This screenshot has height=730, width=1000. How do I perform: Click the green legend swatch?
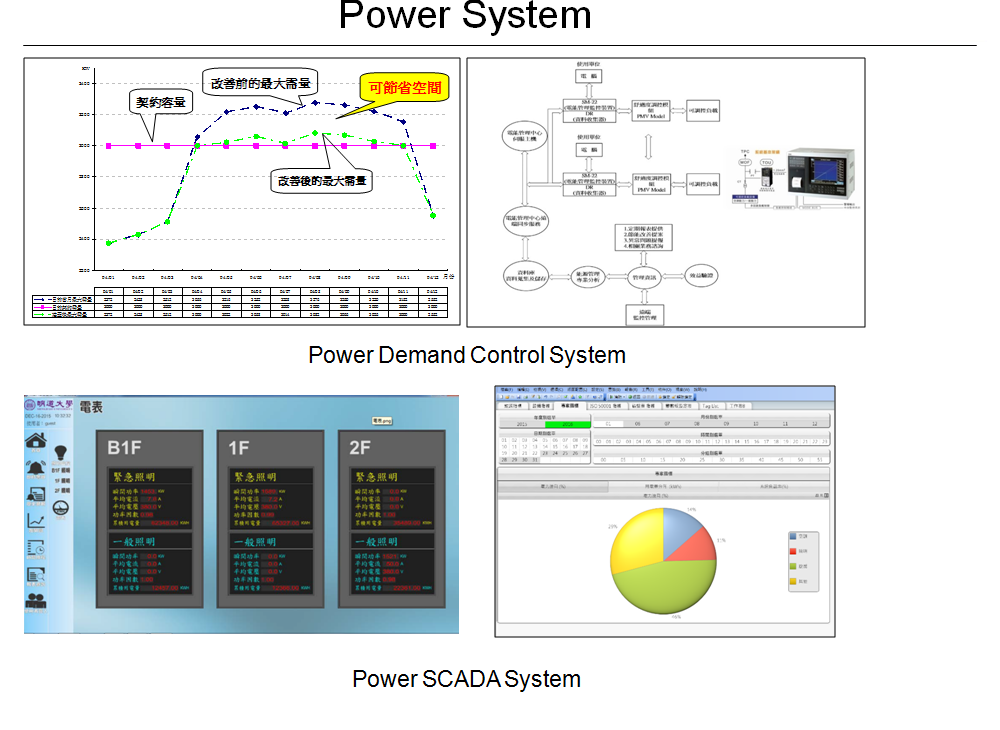tap(793, 566)
